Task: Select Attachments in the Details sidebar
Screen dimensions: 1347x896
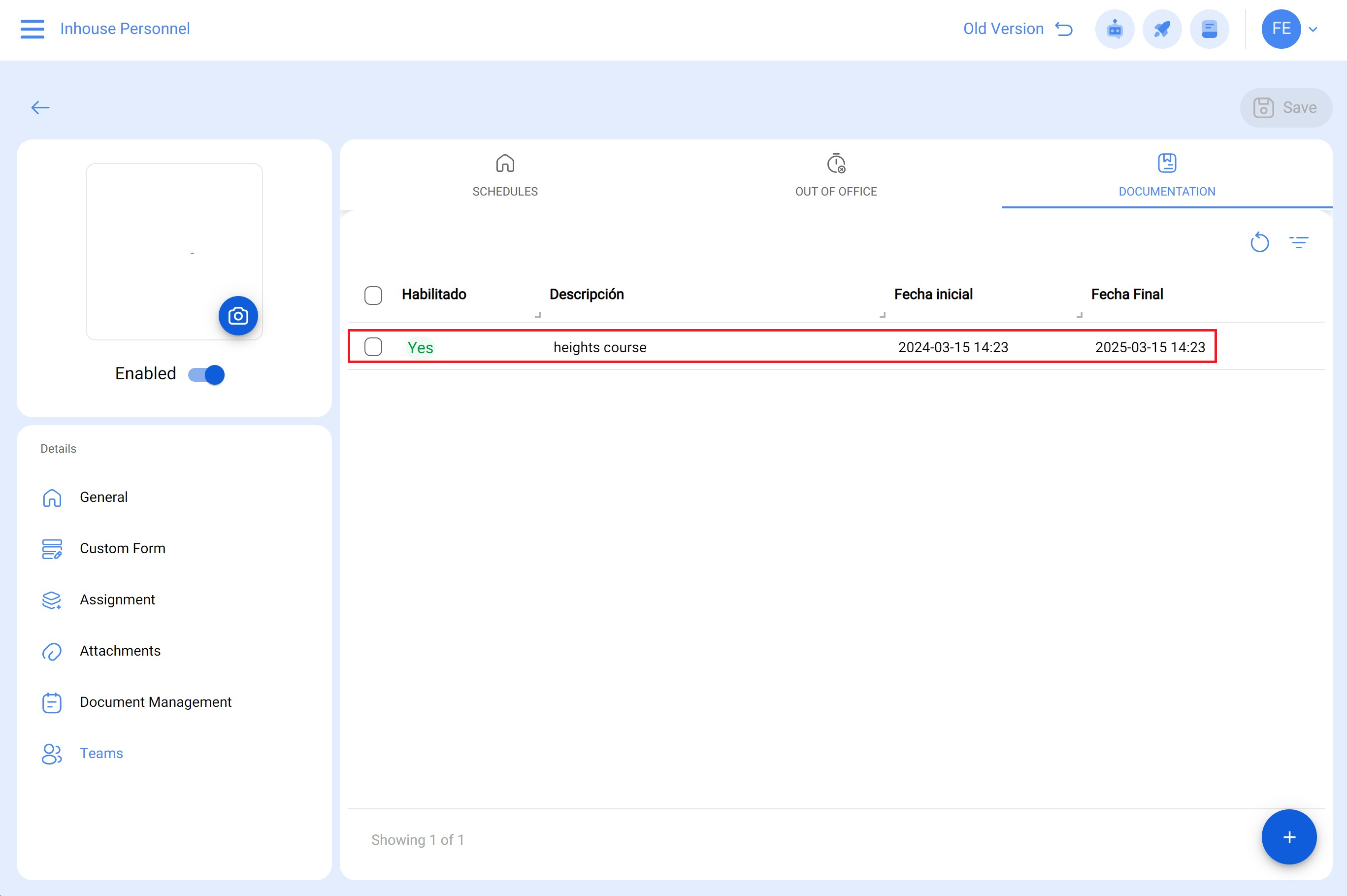Action: click(120, 651)
